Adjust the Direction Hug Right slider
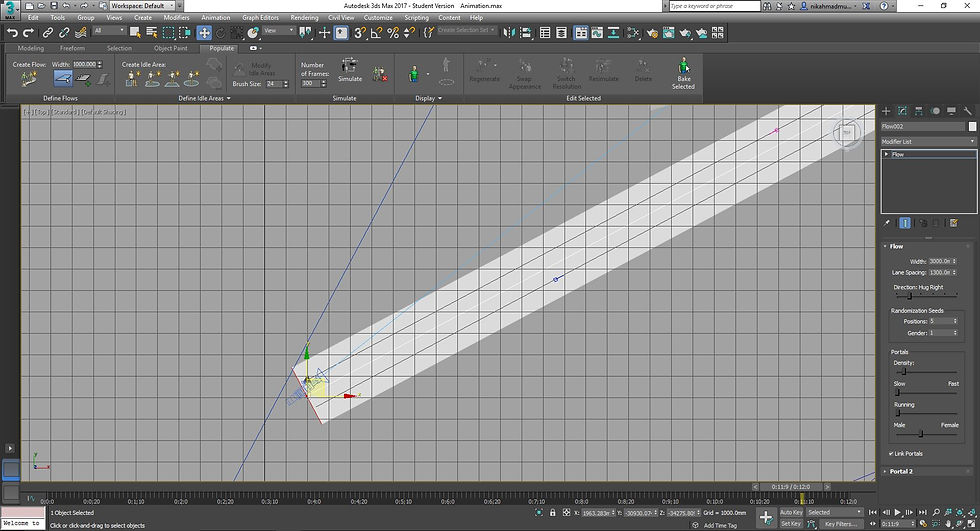The image size is (980, 531). pos(910,295)
